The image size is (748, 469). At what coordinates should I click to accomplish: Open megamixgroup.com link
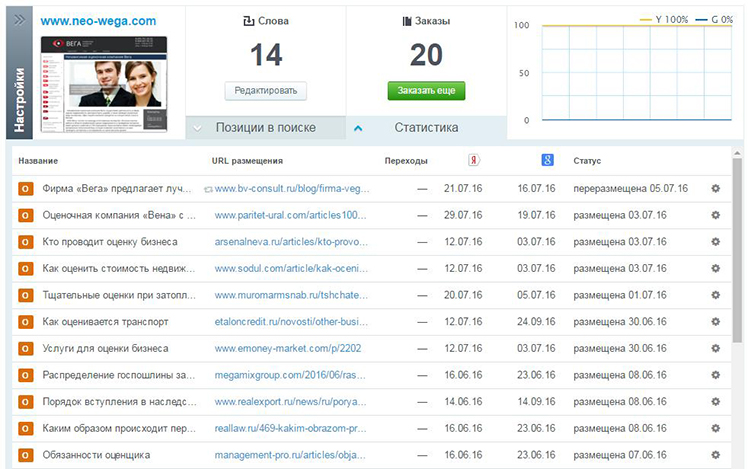(290, 375)
